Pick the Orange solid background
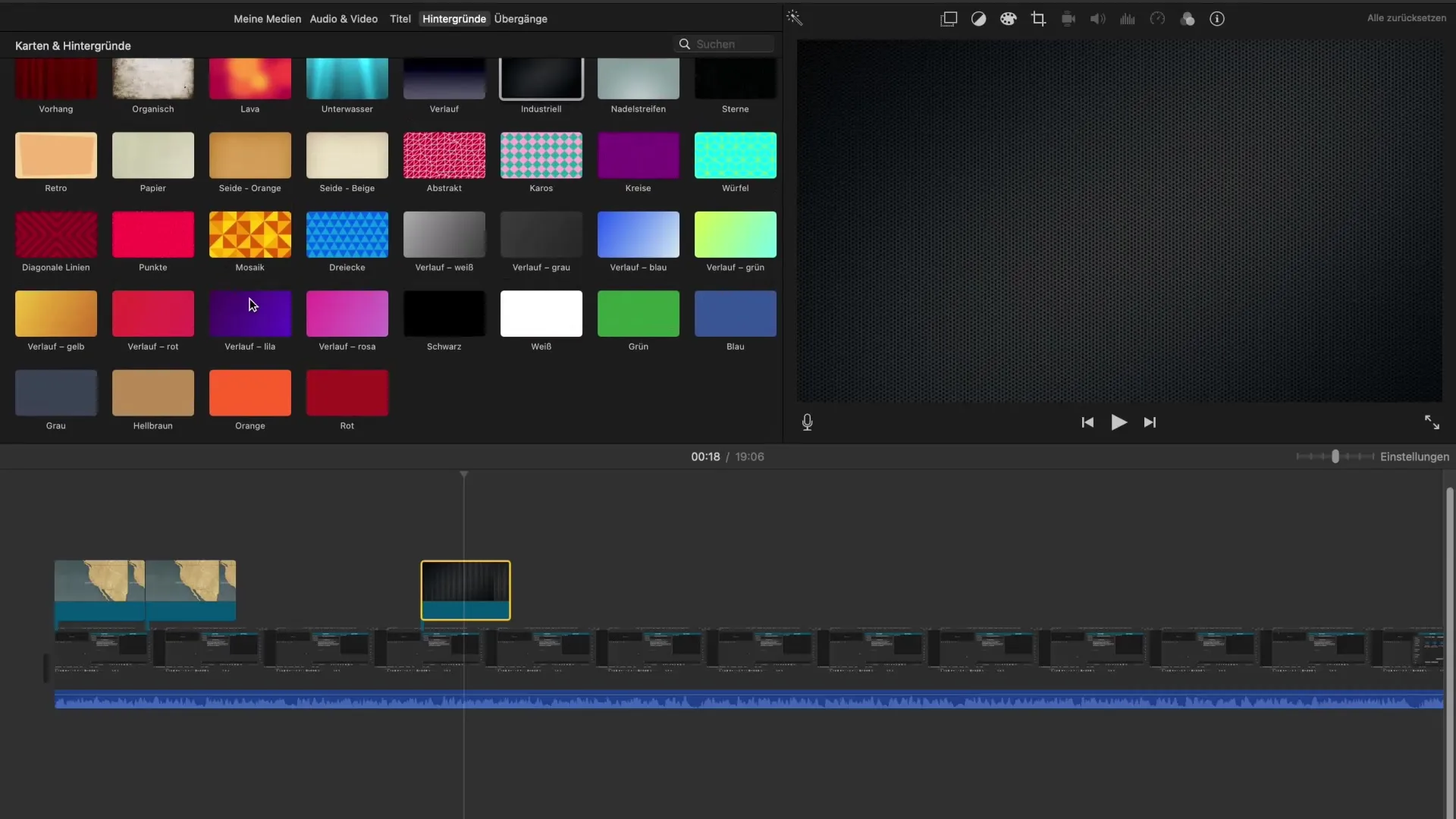This screenshot has height=819, width=1456. tap(250, 393)
